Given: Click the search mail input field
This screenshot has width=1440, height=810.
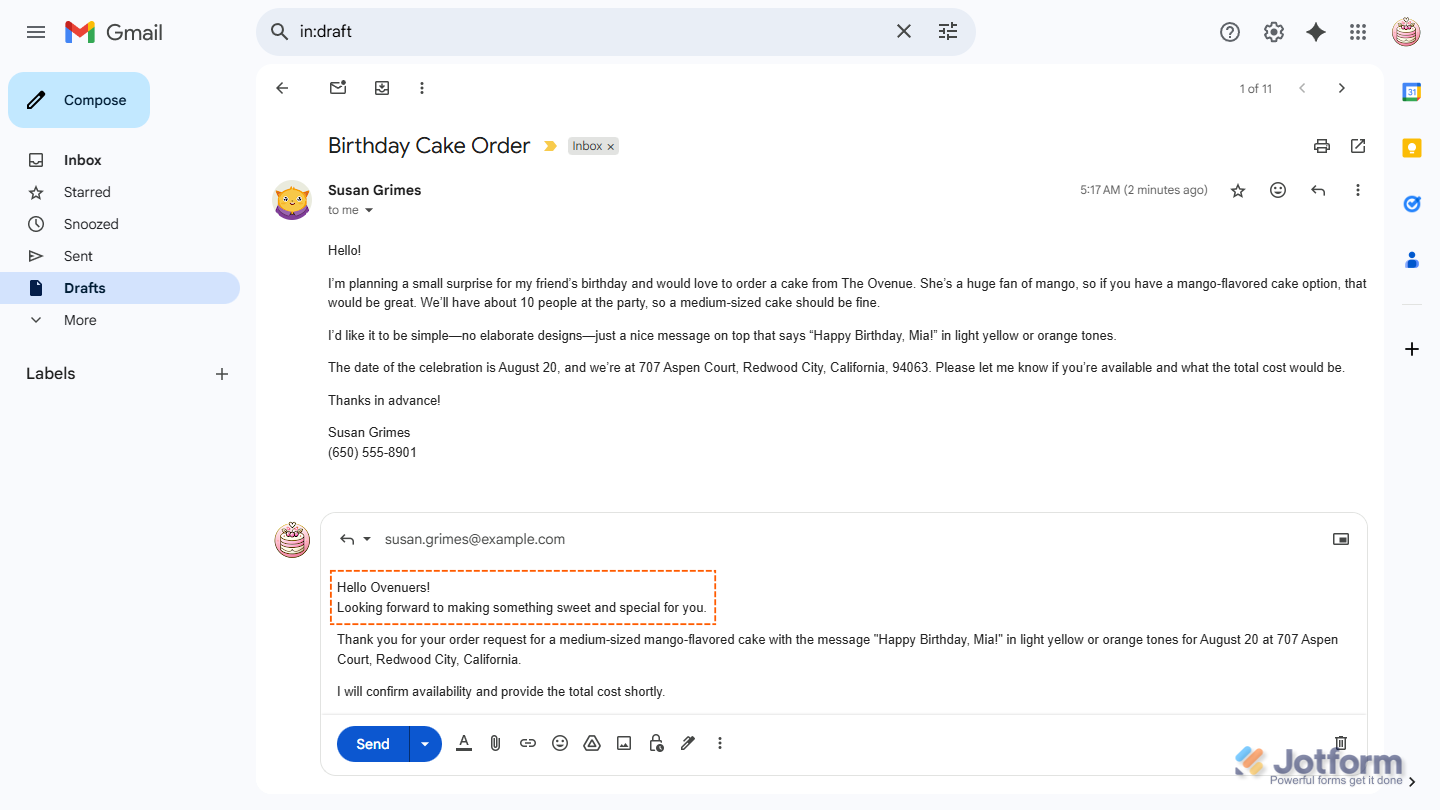Looking at the screenshot, I should 590,32.
